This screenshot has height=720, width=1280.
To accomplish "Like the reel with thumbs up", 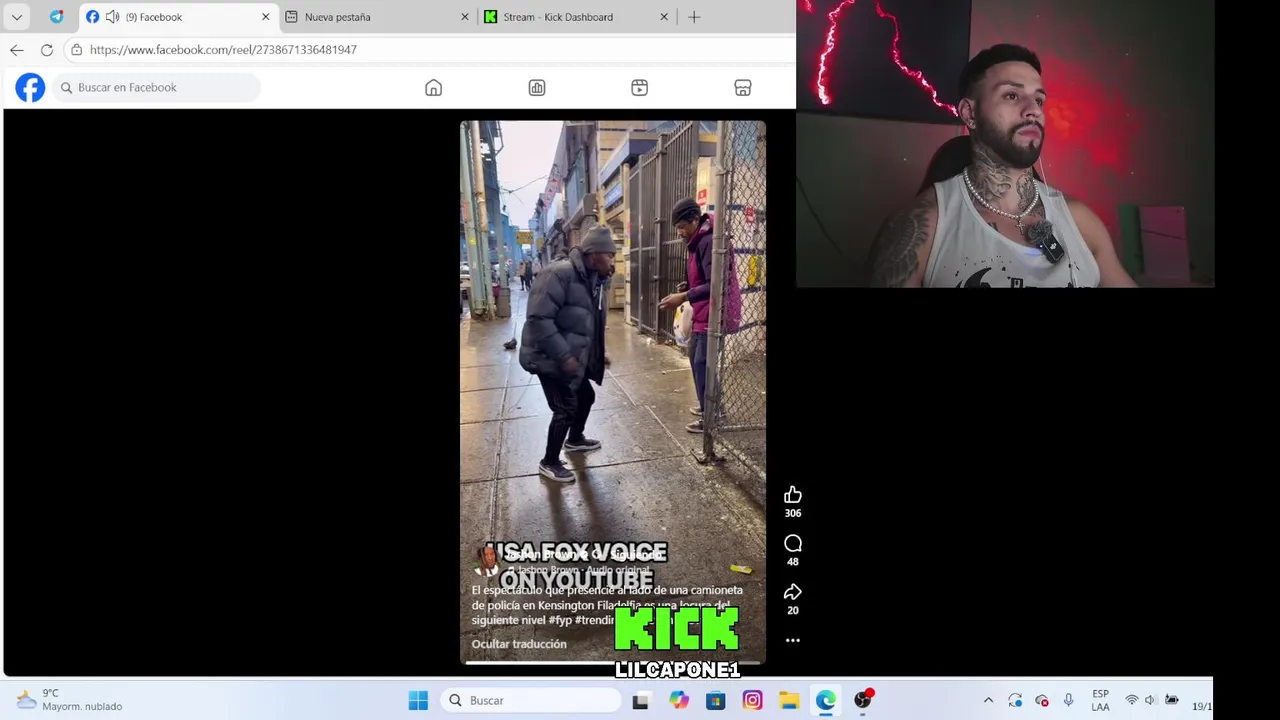I will 793,495.
